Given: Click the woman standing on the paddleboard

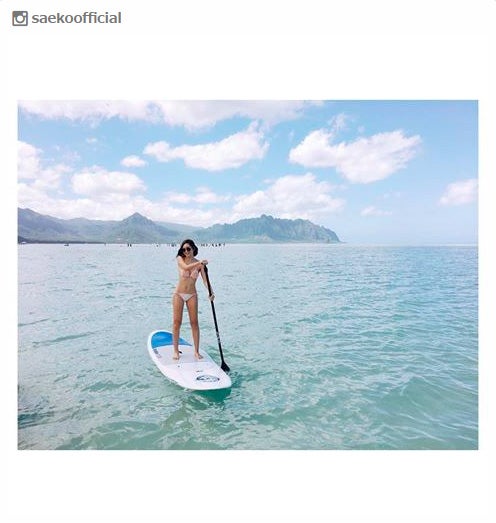Looking at the screenshot, I should [x=190, y=299].
